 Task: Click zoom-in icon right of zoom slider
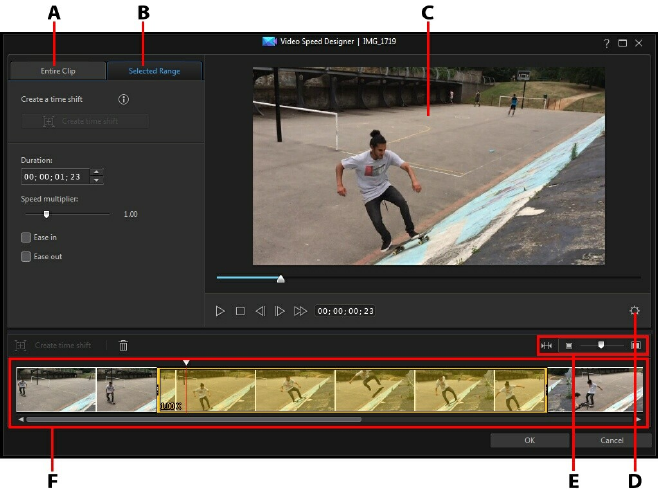(x=635, y=345)
